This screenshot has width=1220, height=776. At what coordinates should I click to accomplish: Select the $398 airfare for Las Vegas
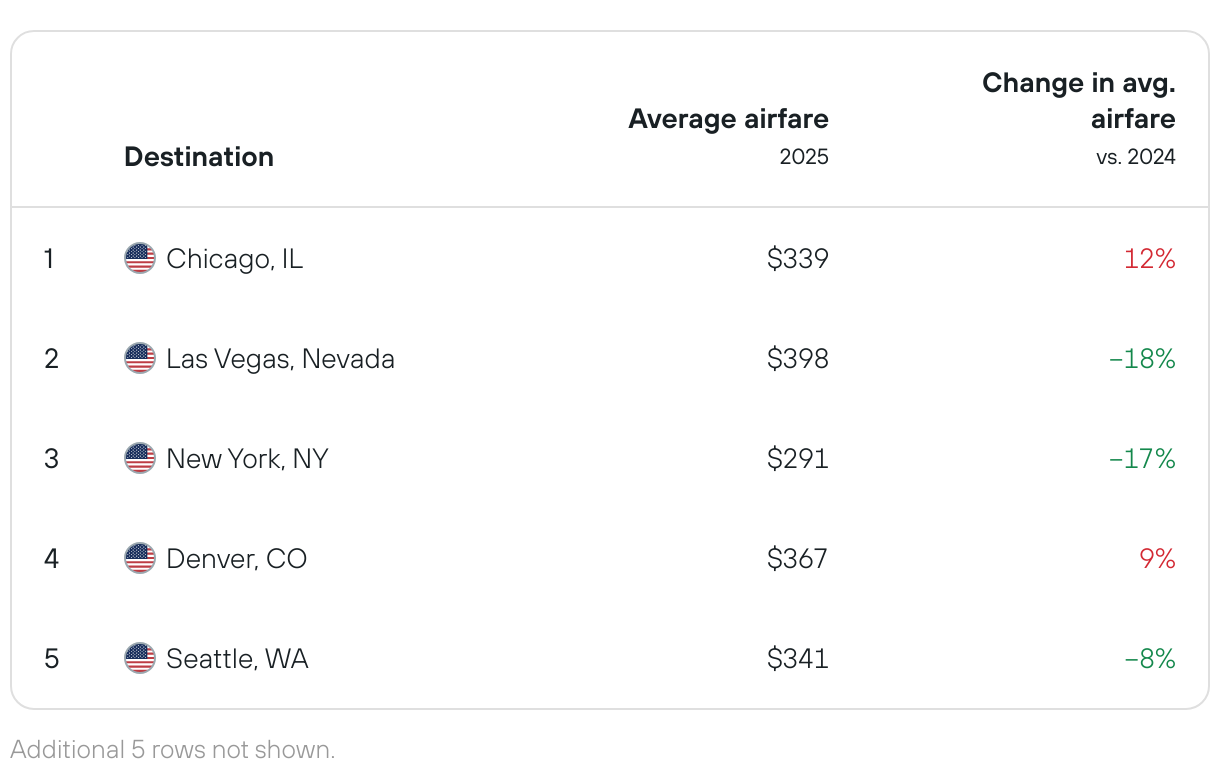798,358
